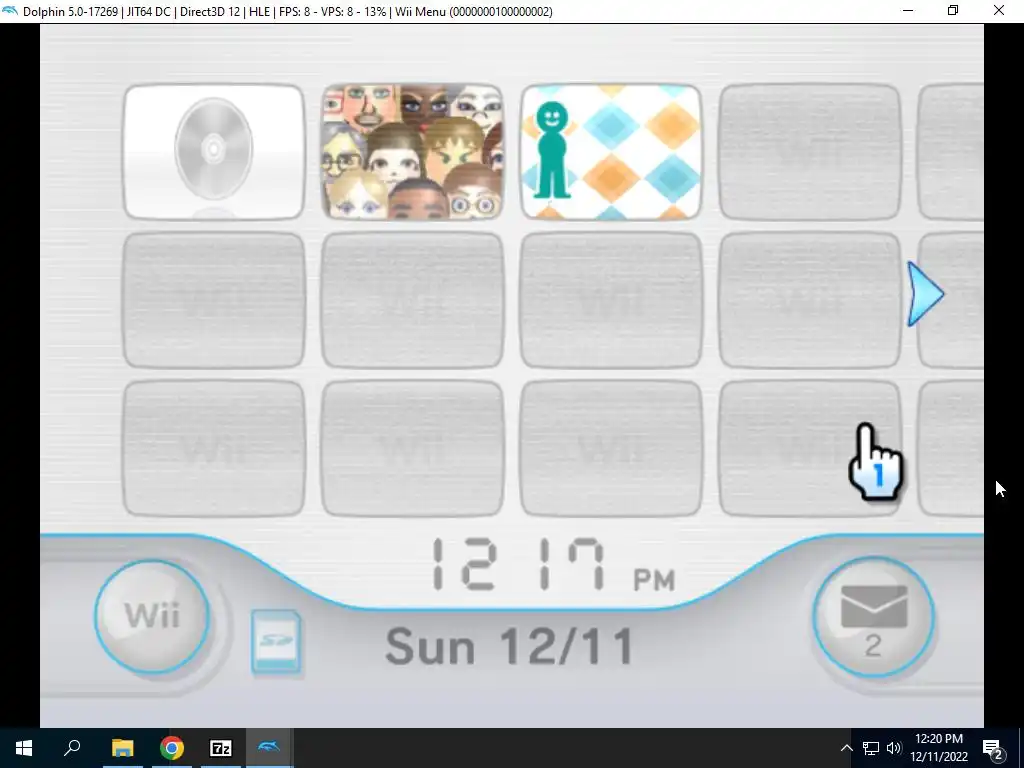The height and width of the screenshot is (768, 1024).
Task: Restore down the Dolphin window
Action: [953, 10]
